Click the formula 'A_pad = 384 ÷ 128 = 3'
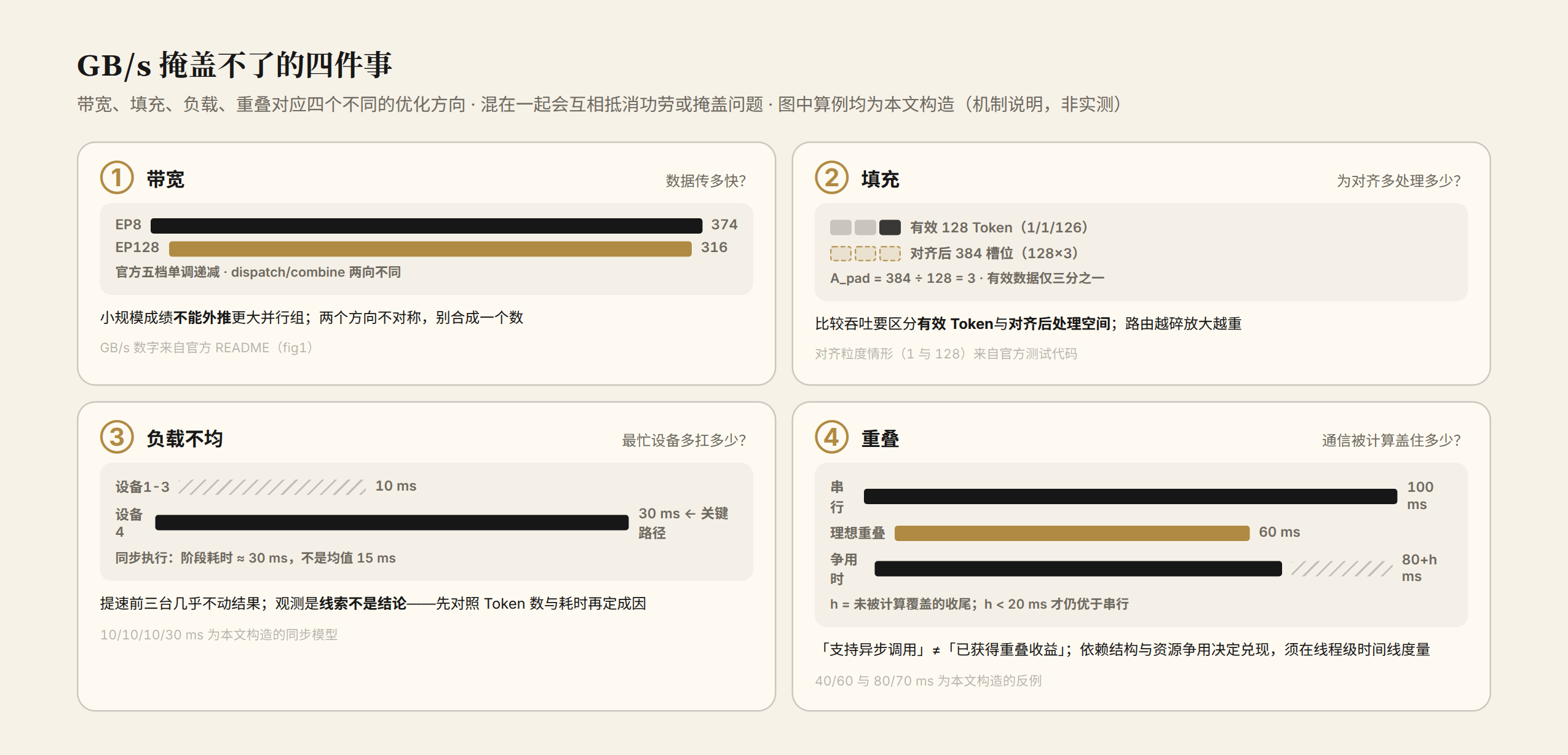 coord(903,278)
